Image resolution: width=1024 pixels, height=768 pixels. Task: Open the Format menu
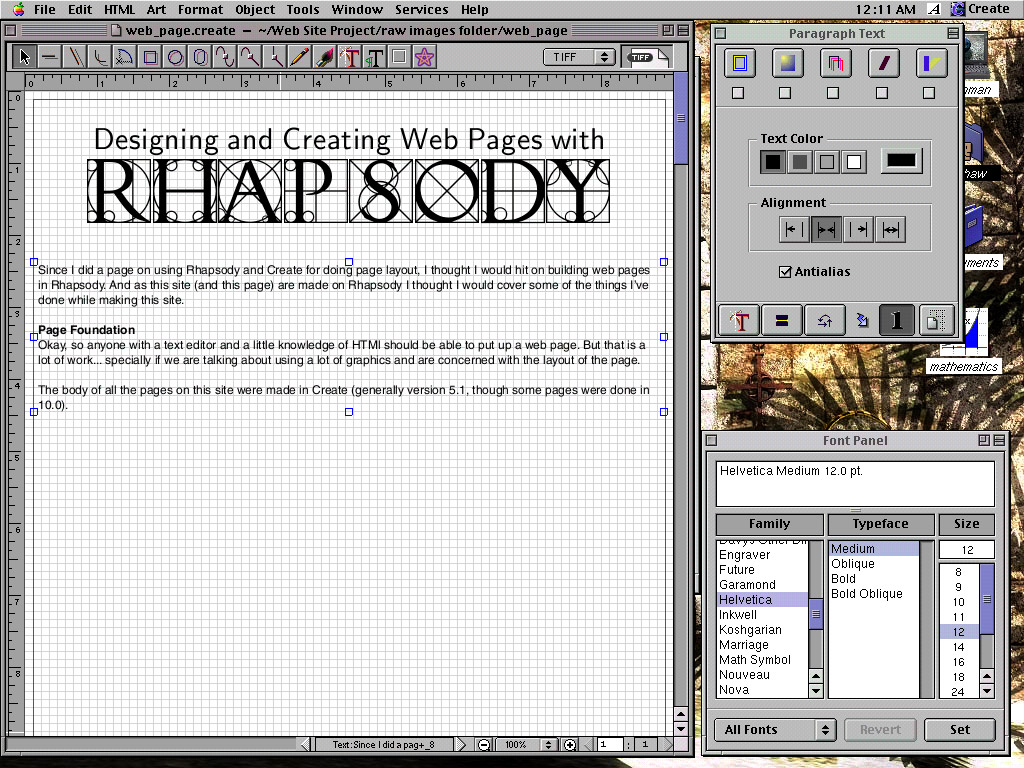200,10
